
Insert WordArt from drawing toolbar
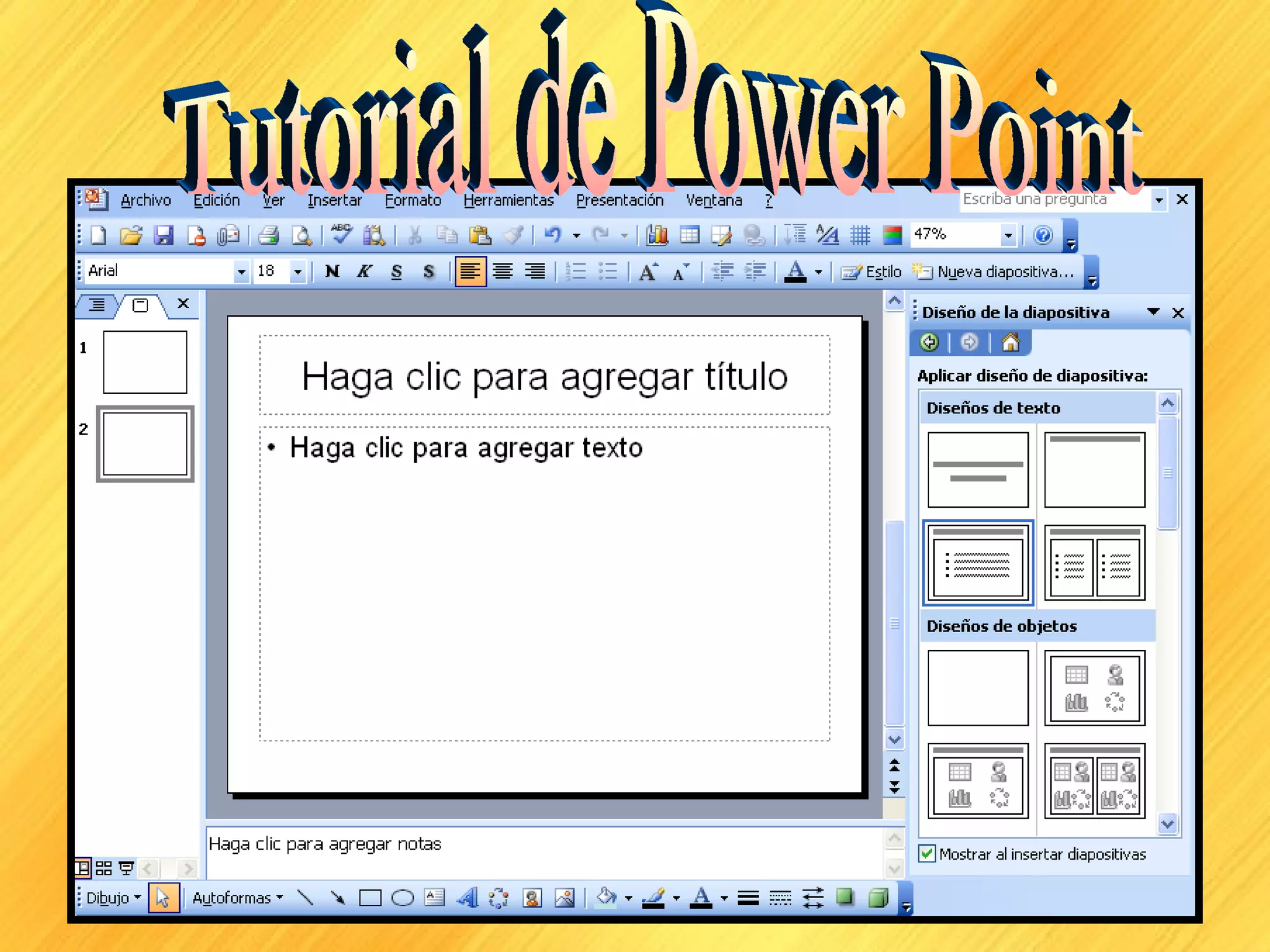(468, 897)
